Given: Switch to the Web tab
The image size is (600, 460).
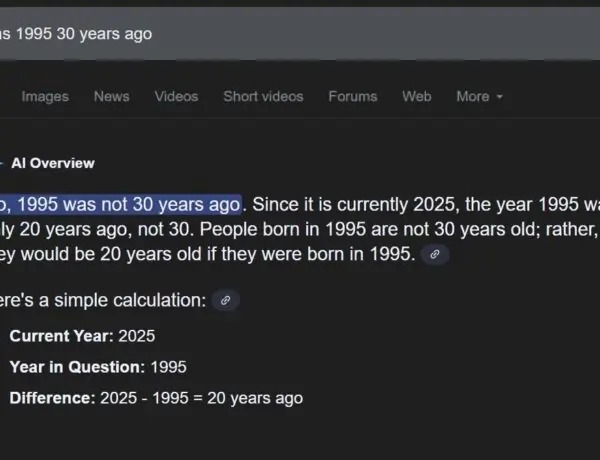Looking at the screenshot, I should pos(416,97).
